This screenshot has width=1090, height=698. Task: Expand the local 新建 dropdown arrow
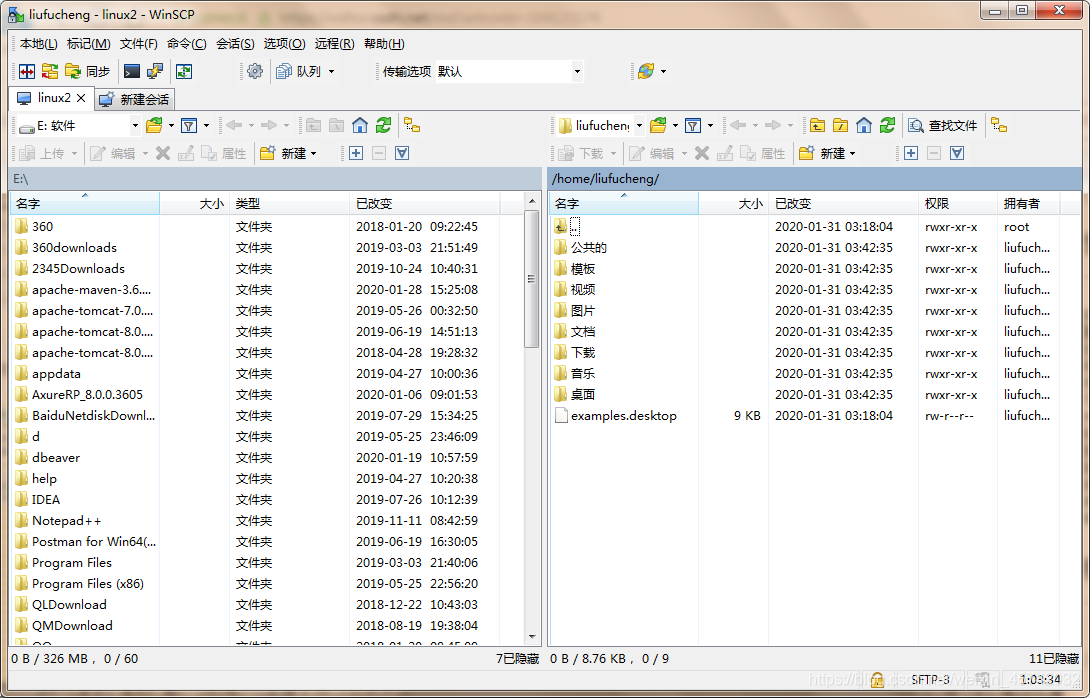coord(314,154)
